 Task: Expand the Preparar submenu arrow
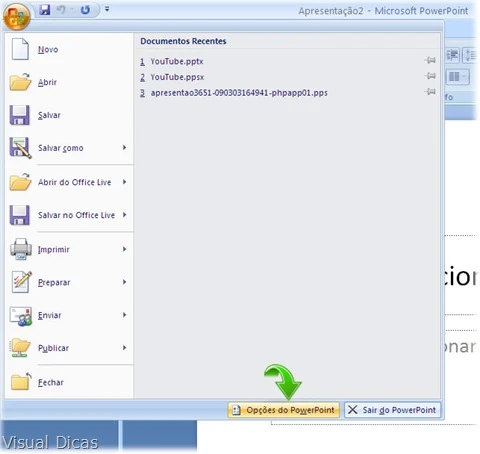pyautogui.click(x=124, y=282)
